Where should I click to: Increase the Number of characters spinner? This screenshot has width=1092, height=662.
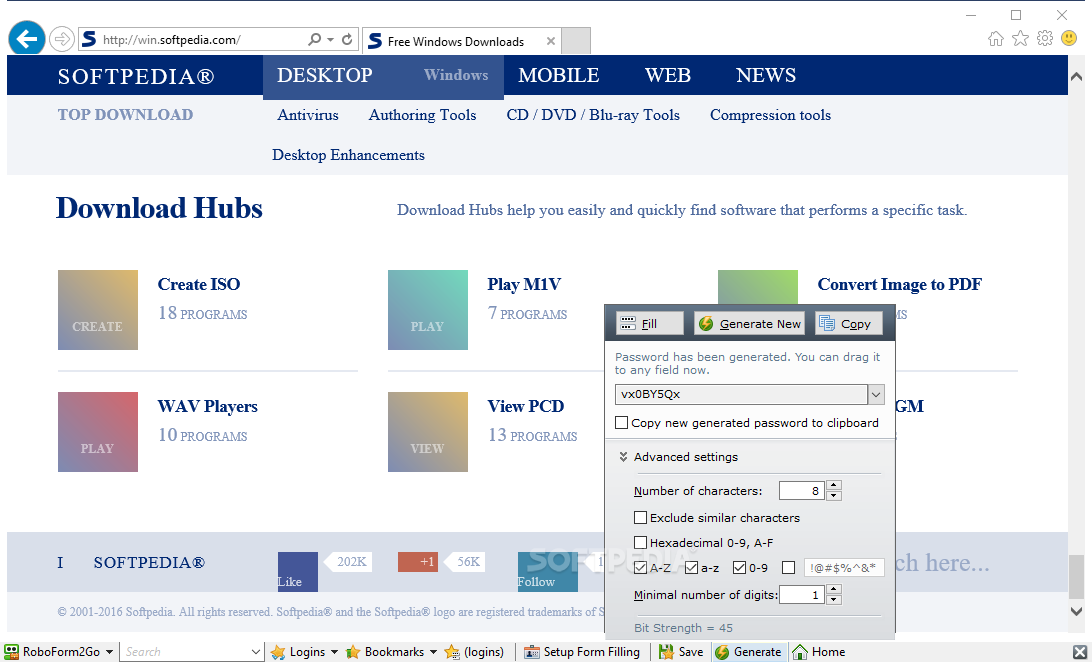point(834,485)
